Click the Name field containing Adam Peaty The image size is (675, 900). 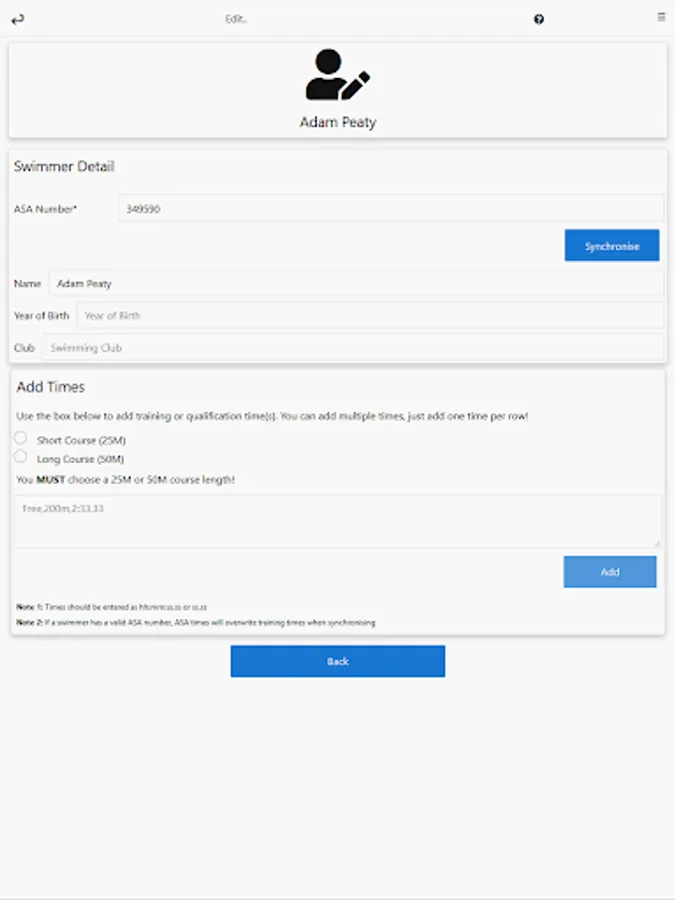pos(356,283)
